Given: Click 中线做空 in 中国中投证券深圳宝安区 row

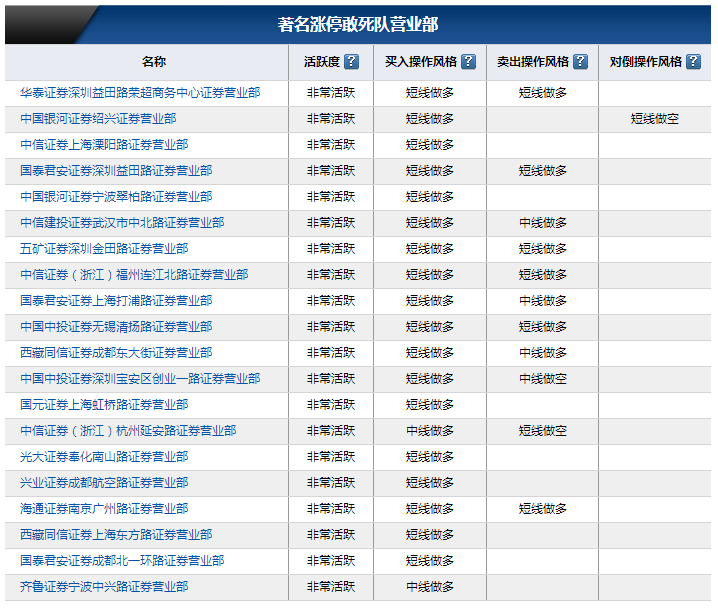Looking at the screenshot, I should (543, 379).
